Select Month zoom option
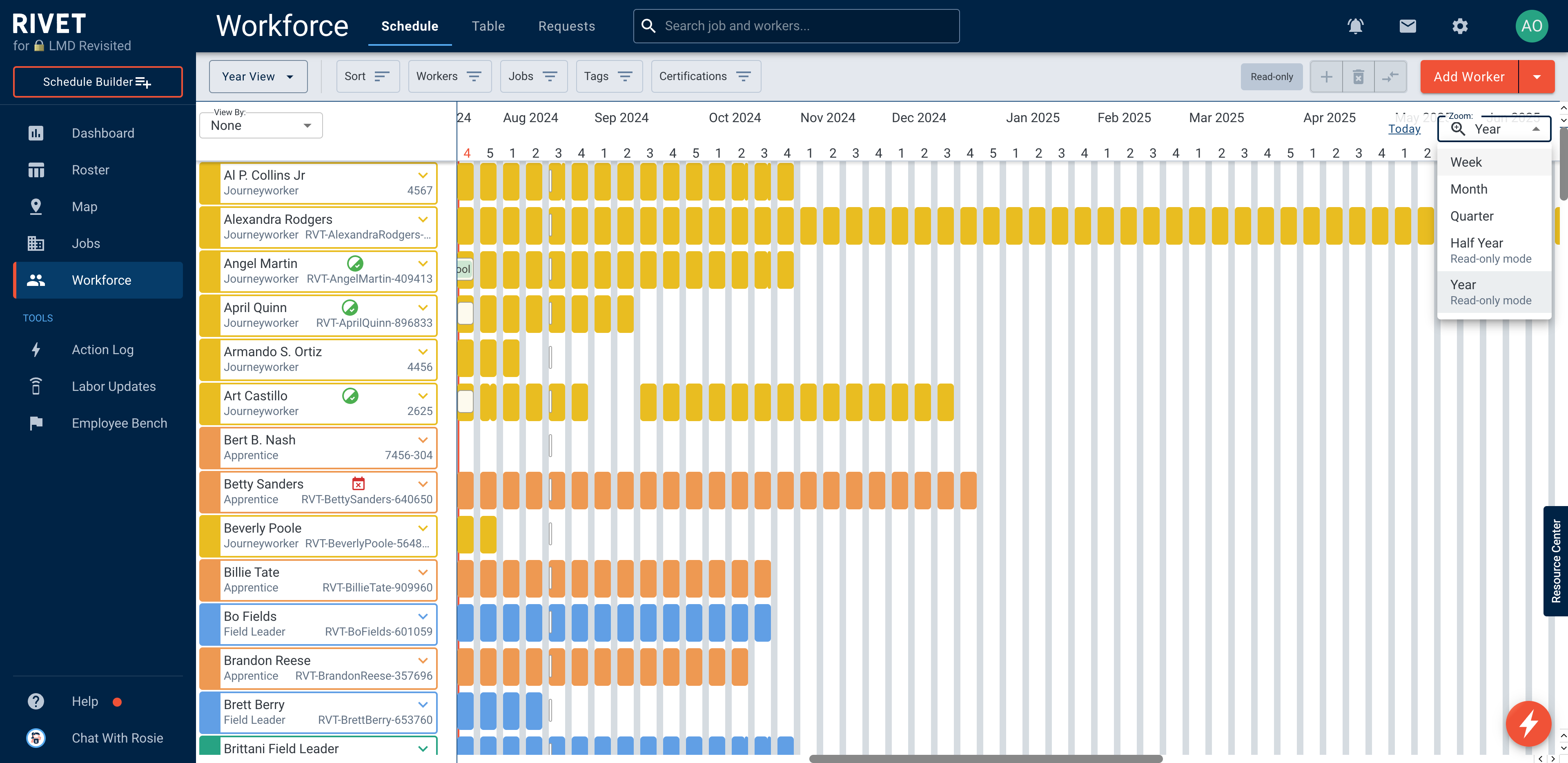Viewport: 1568px width, 763px height. [x=1494, y=189]
